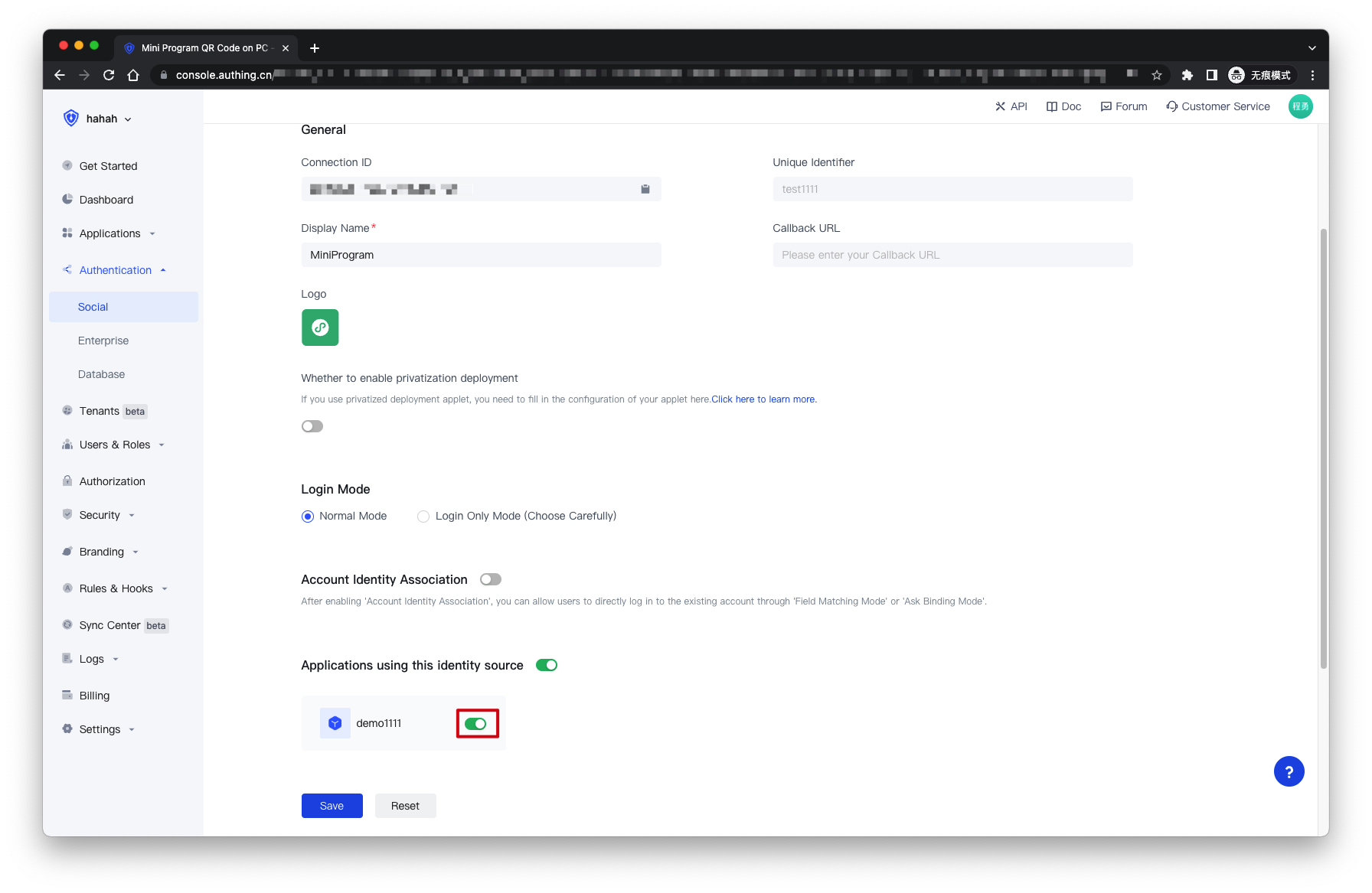Enable the privatization deployment toggle
This screenshot has width=1372, height=893.
pyautogui.click(x=312, y=426)
